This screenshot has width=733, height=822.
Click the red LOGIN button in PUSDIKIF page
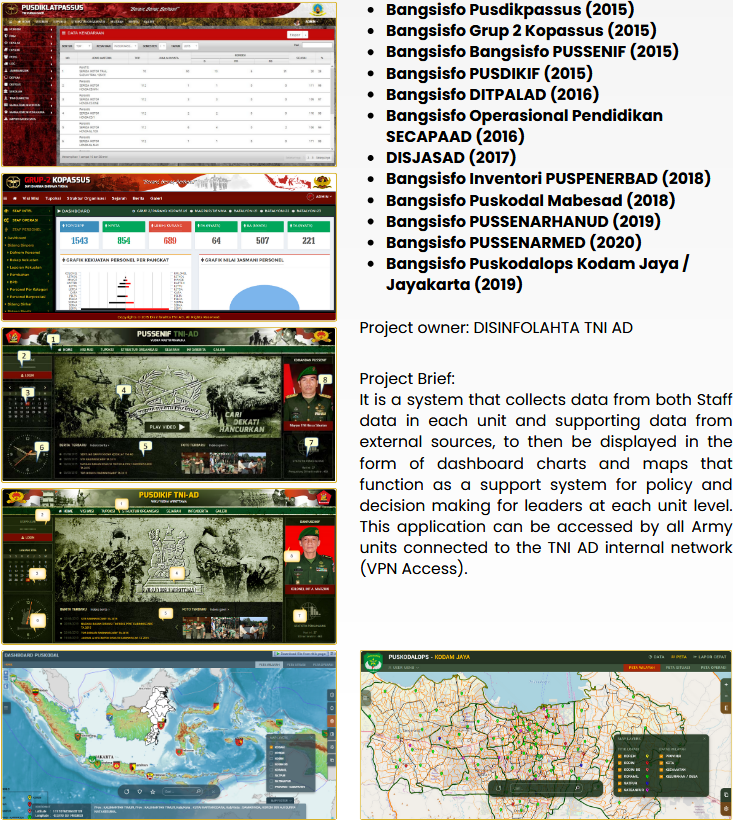(28, 537)
